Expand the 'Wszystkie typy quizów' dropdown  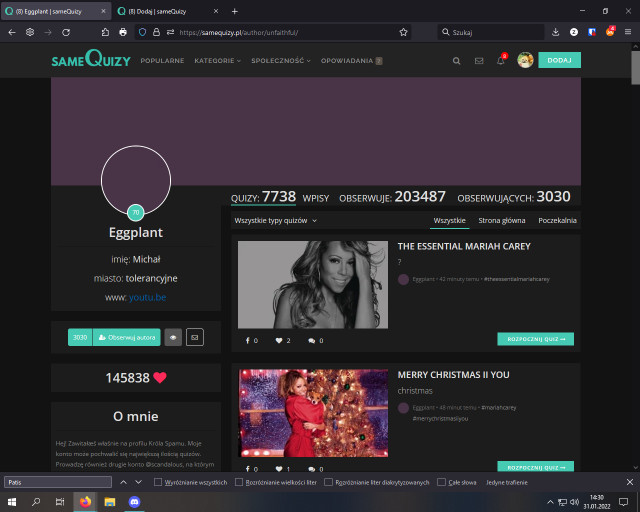tap(276, 220)
